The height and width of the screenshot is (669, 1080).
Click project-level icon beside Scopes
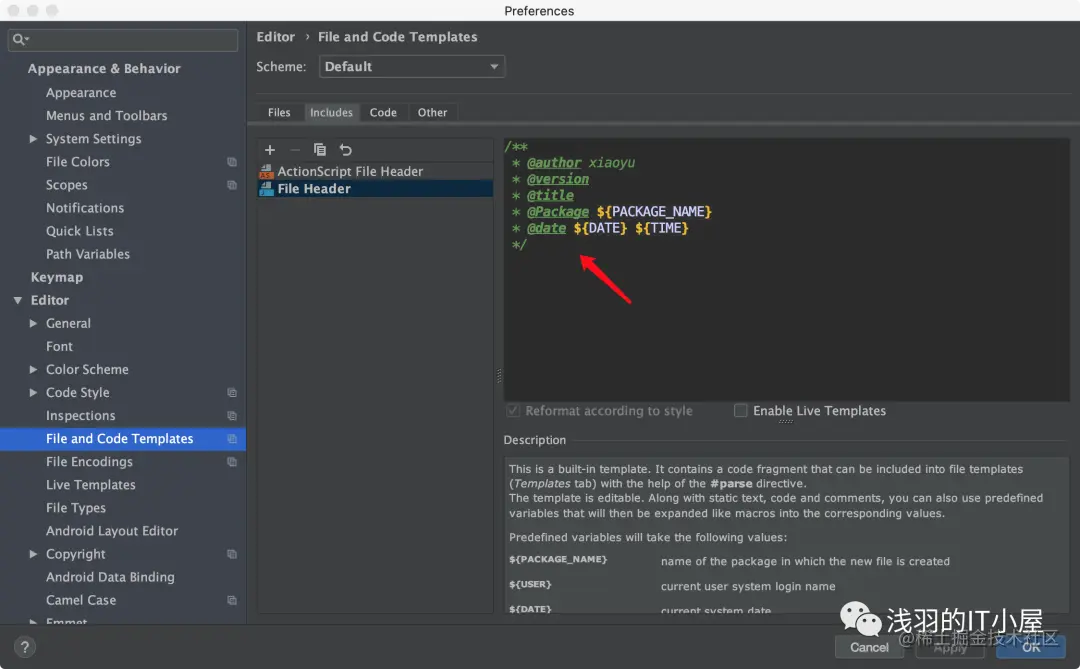coord(232,185)
